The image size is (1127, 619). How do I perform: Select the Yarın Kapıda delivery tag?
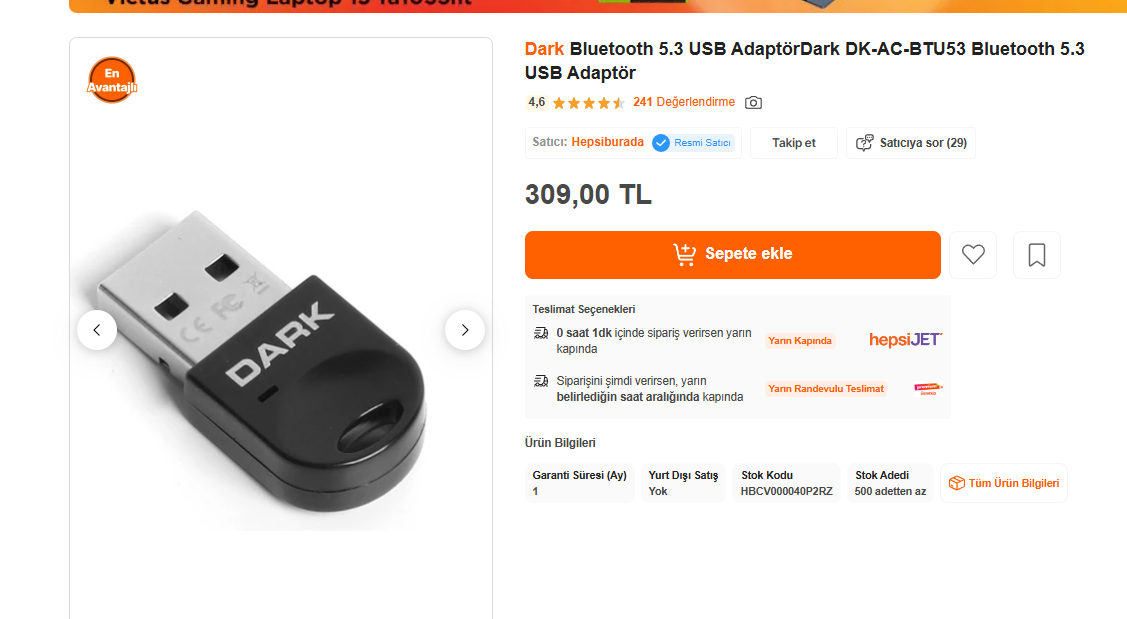pos(800,341)
